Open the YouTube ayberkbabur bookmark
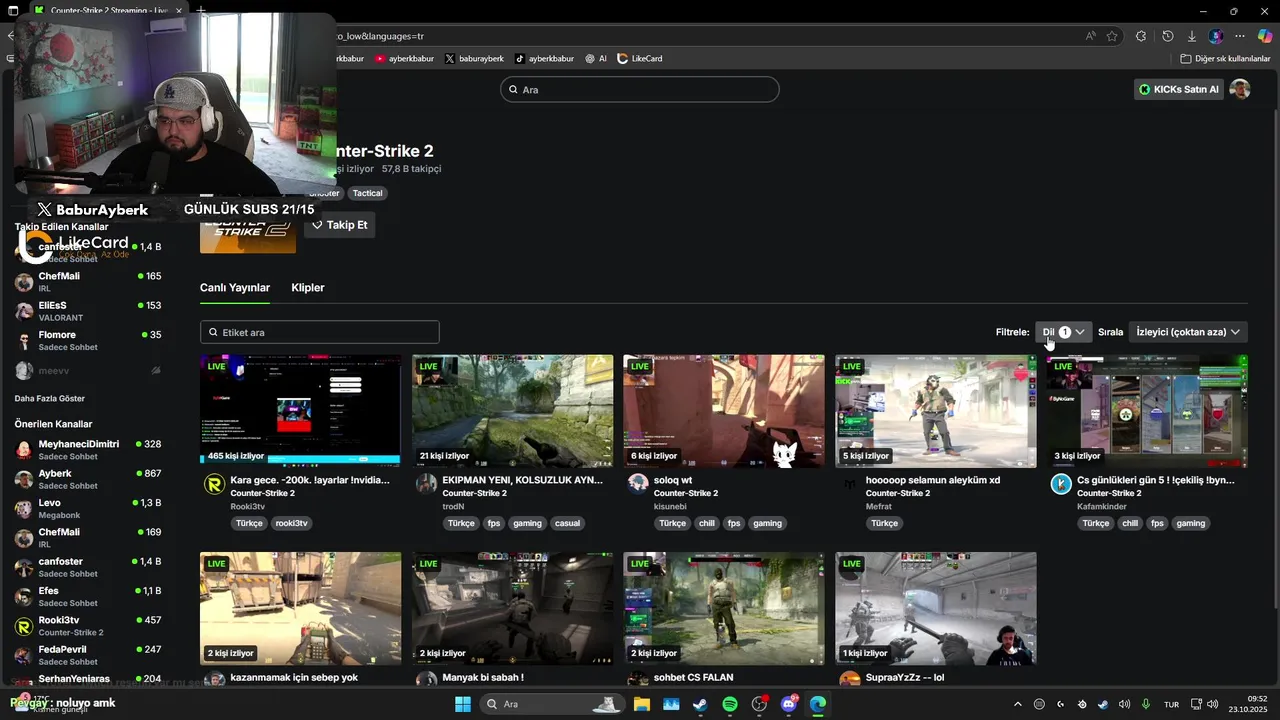 404,58
